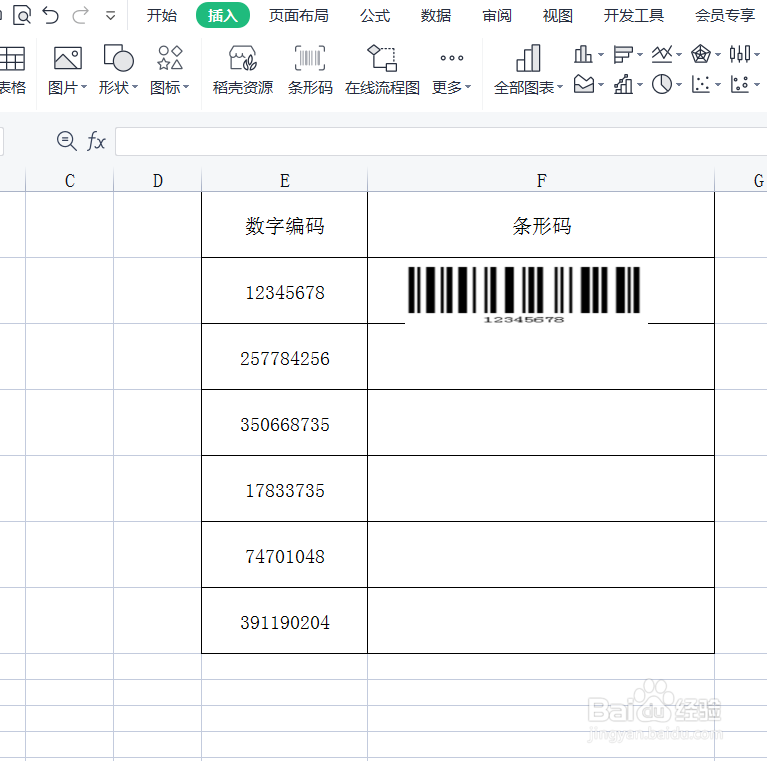The image size is (767, 761).
Task: Switch to the 公式 tab
Action: [375, 16]
